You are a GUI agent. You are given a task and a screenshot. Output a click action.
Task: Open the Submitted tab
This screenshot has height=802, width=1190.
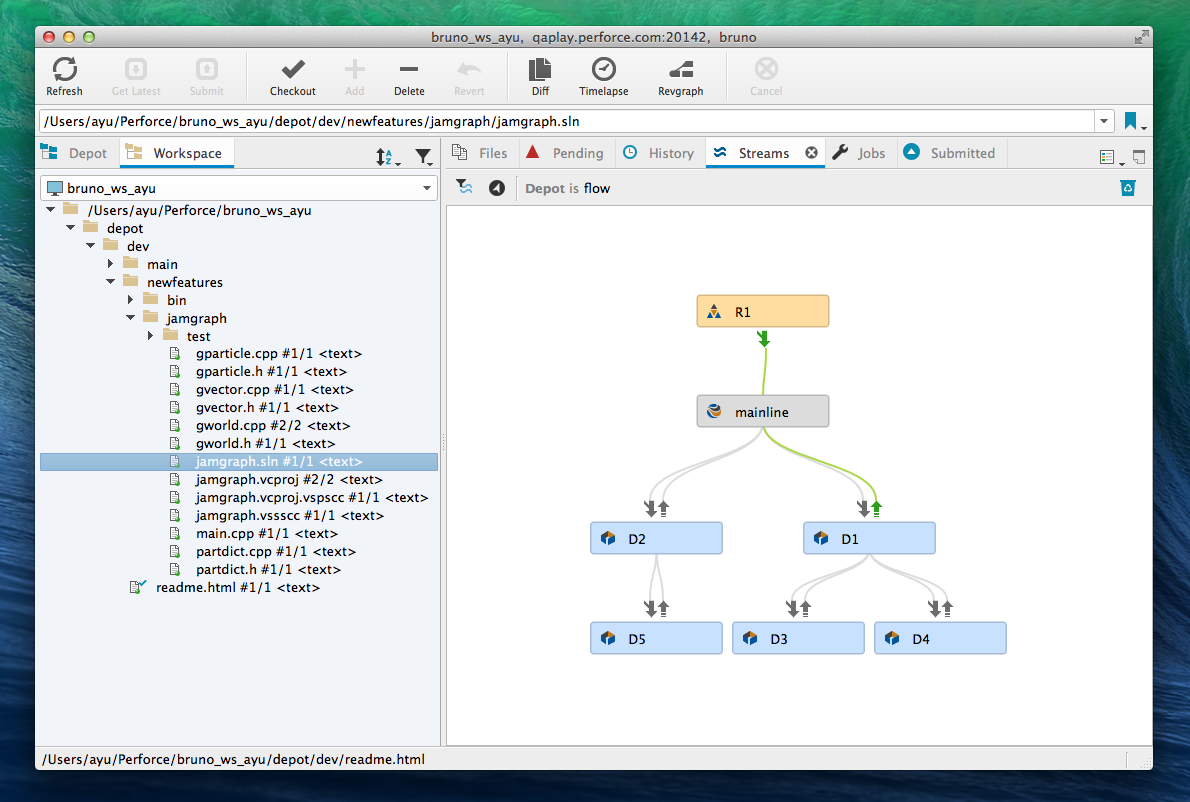[x=950, y=153]
